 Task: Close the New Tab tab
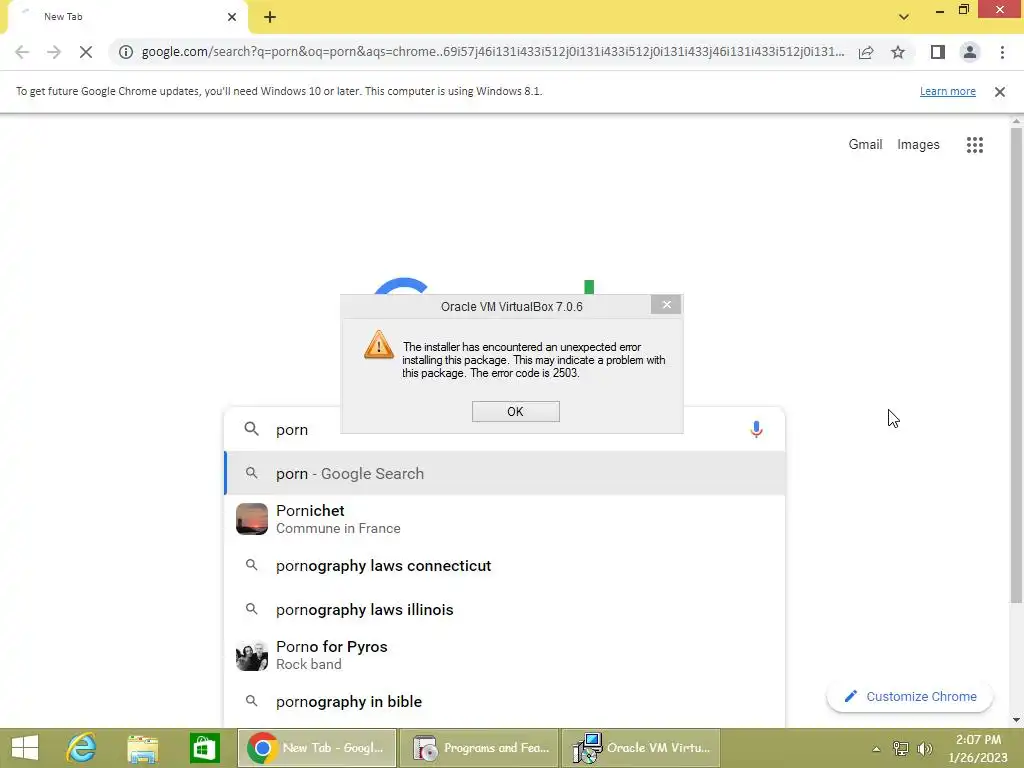pos(232,17)
